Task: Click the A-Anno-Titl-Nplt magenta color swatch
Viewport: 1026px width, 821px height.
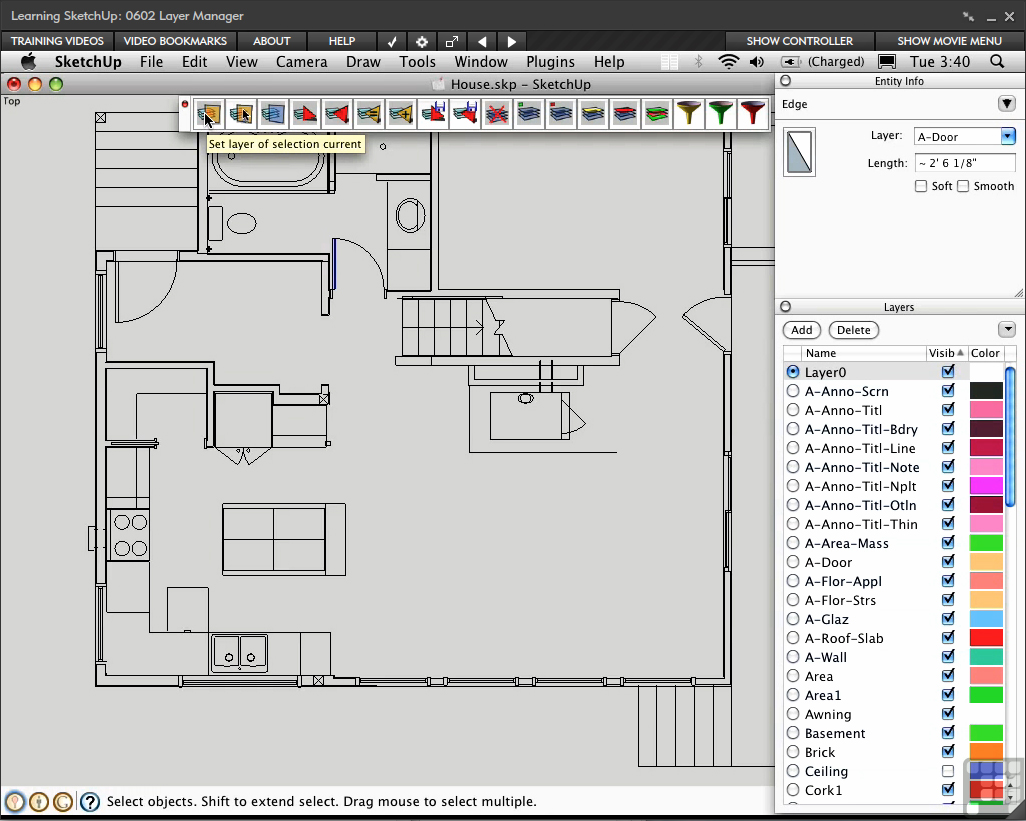Action: click(986, 485)
